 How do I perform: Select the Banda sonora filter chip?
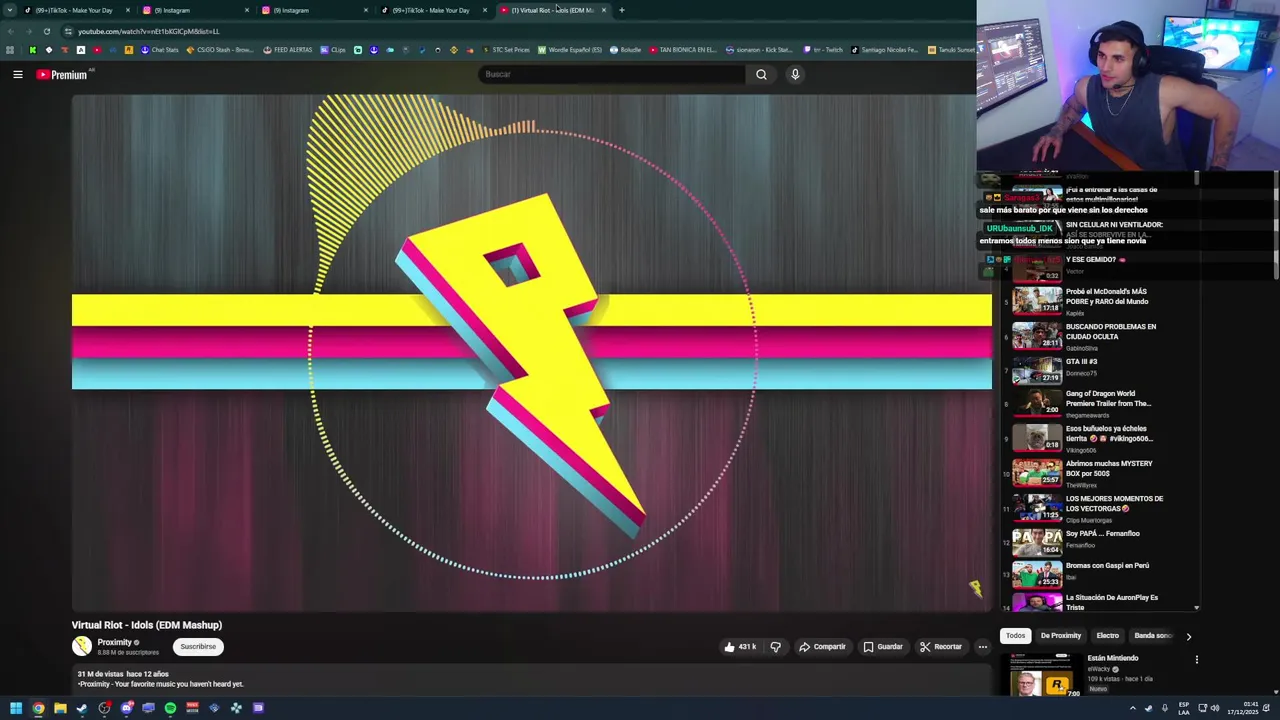click(1153, 636)
